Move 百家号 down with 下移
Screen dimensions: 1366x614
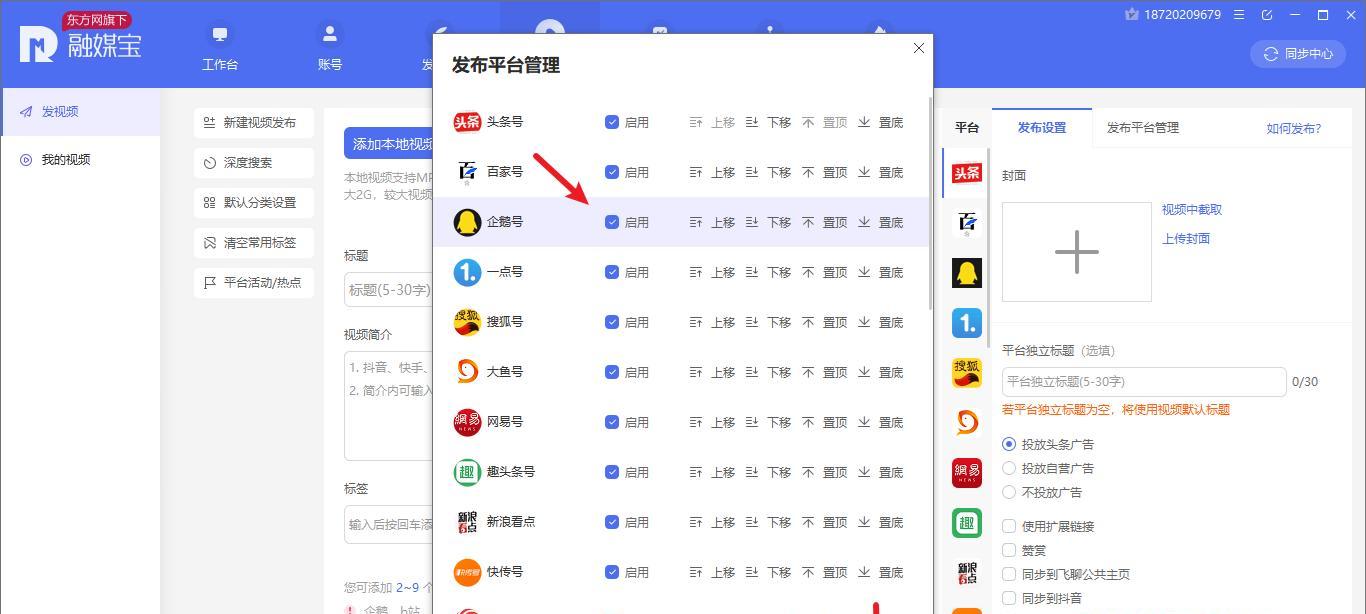tap(768, 172)
